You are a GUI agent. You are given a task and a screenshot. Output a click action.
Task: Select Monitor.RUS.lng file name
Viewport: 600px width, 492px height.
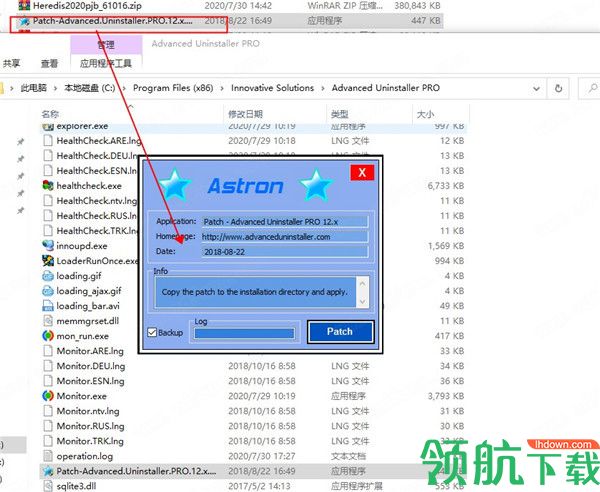click(90, 426)
